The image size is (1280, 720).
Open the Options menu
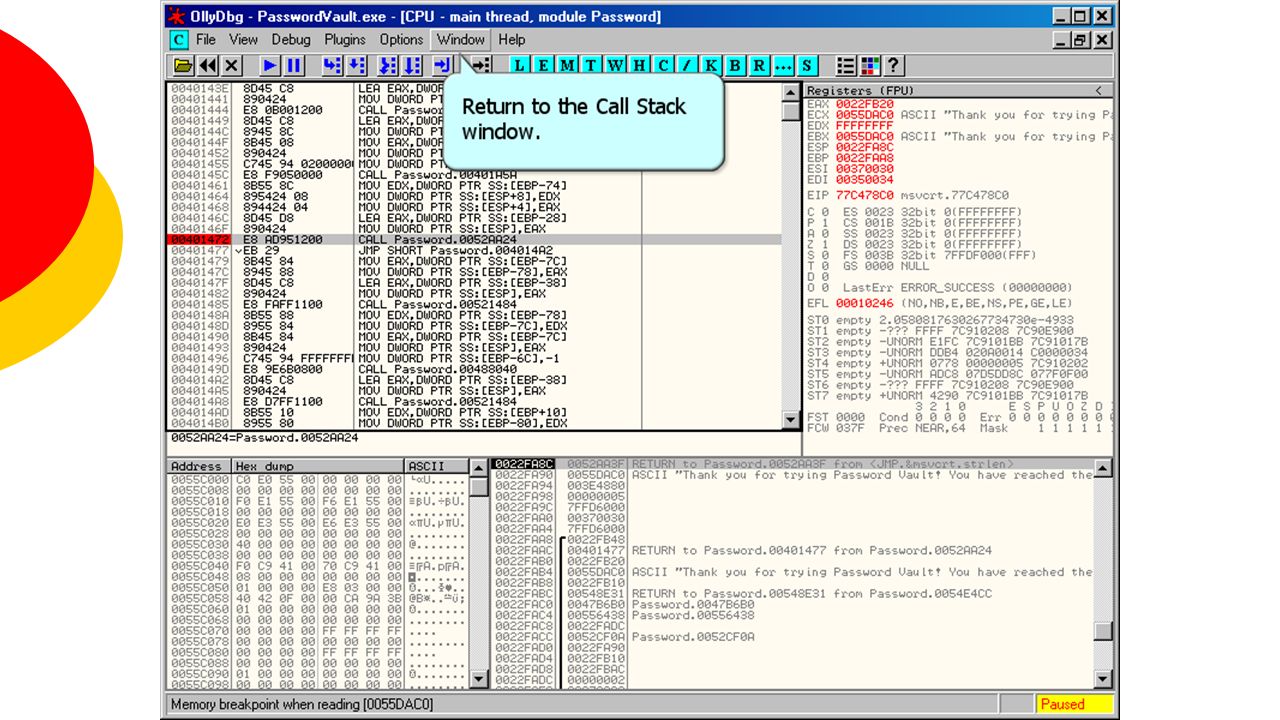click(x=401, y=40)
